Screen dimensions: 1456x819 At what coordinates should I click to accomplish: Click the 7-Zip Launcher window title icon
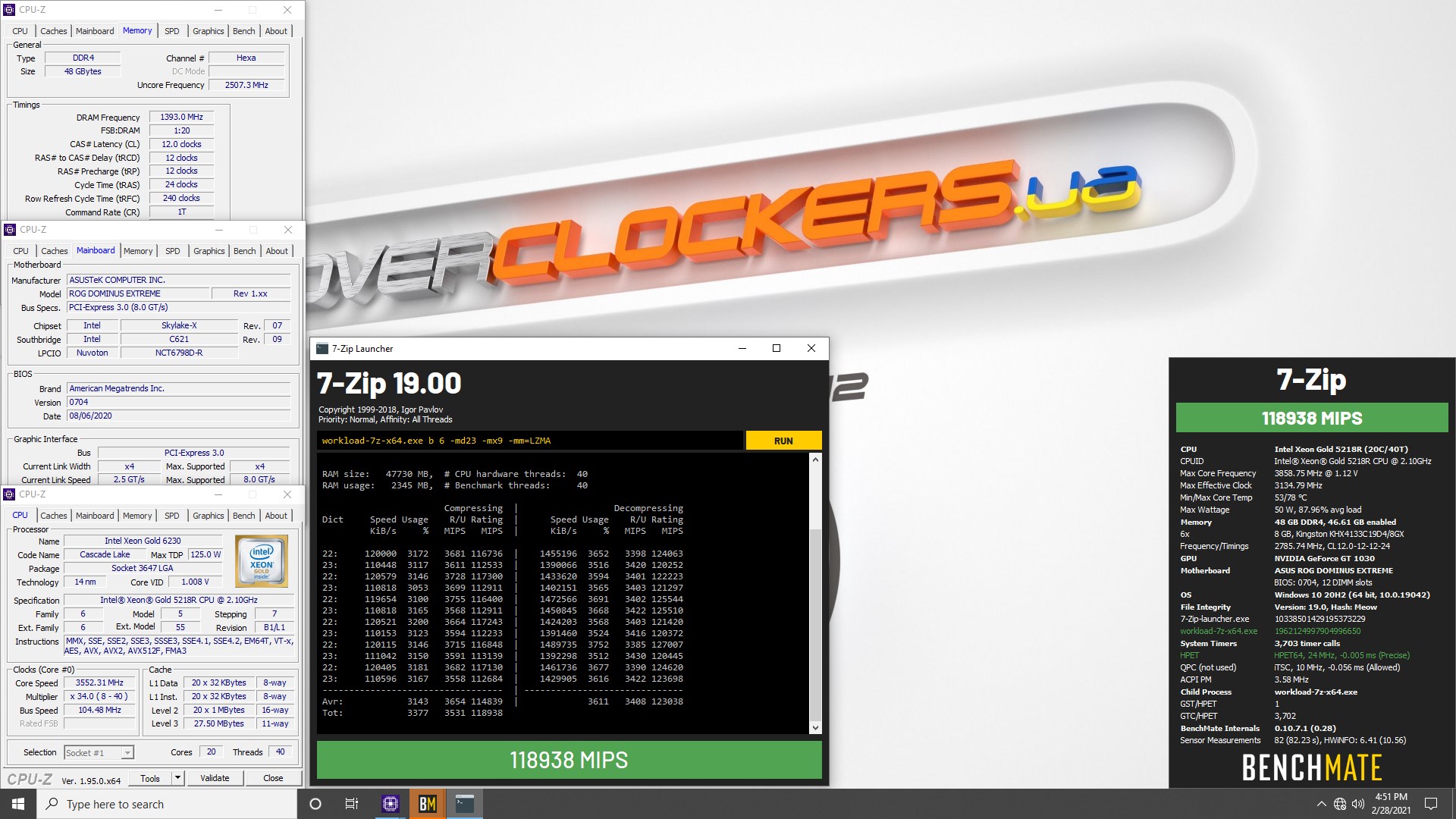click(x=322, y=349)
